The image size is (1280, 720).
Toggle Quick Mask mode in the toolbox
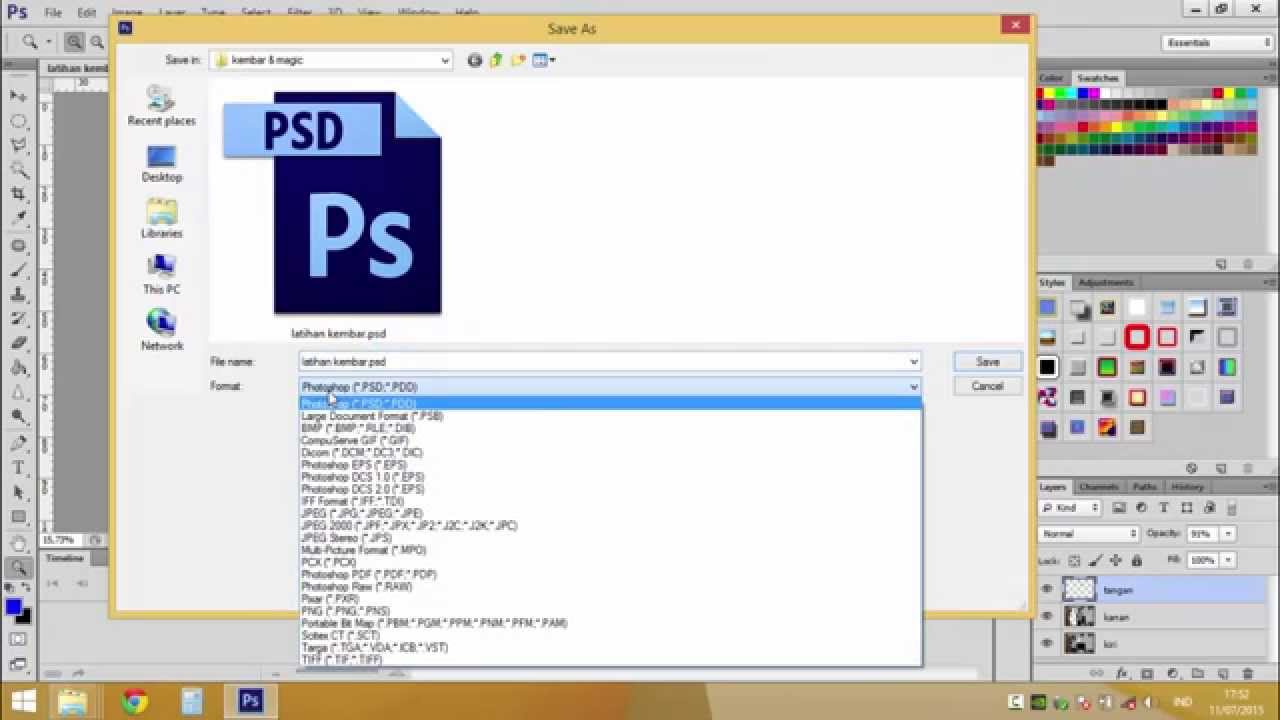click(x=18, y=637)
